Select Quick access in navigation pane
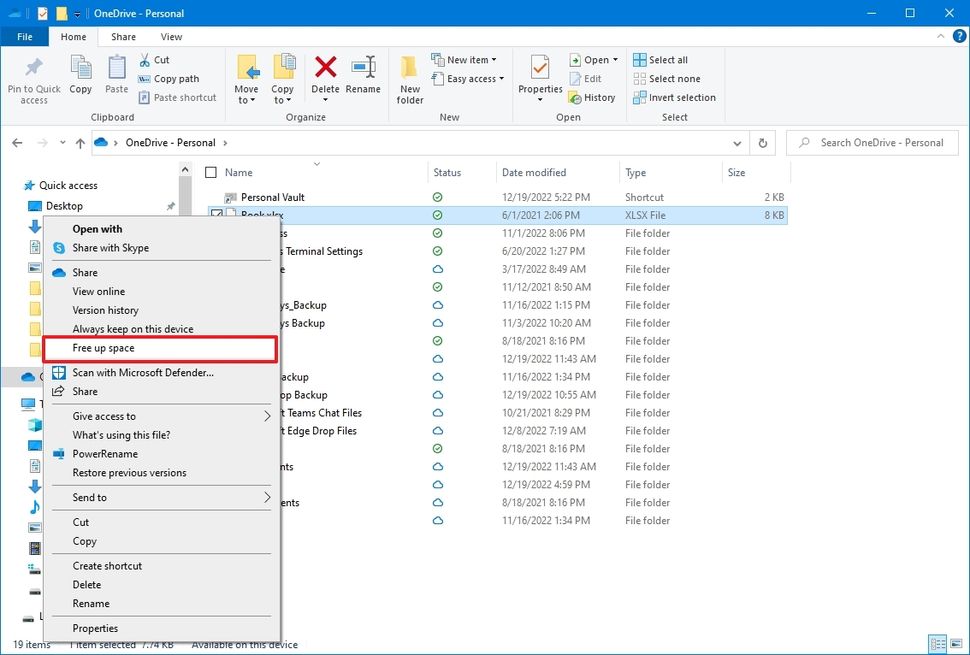Viewport: 970px width, 655px height. (x=68, y=186)
